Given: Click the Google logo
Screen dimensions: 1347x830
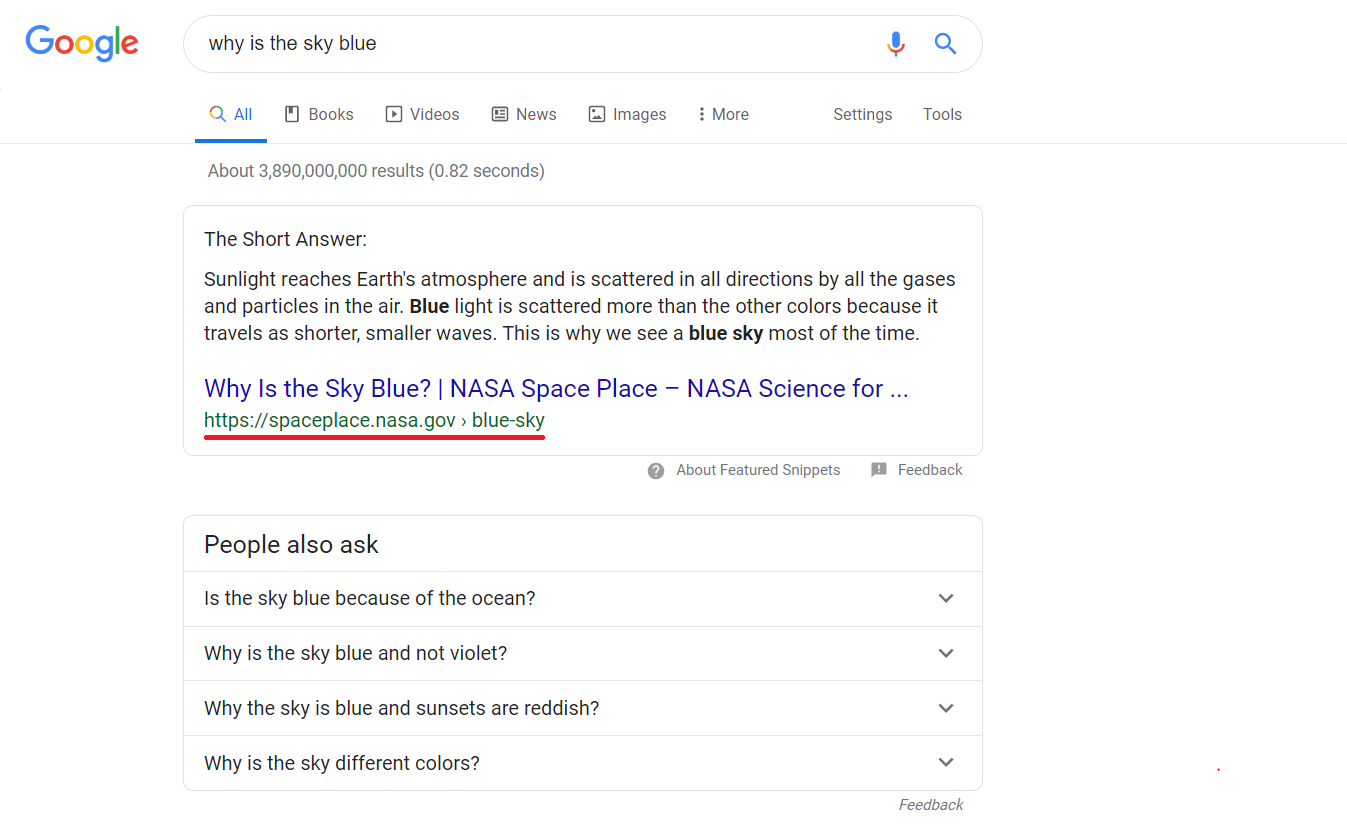Looking at the screenshot, I should pyautogui.click(x=82, y=43).
